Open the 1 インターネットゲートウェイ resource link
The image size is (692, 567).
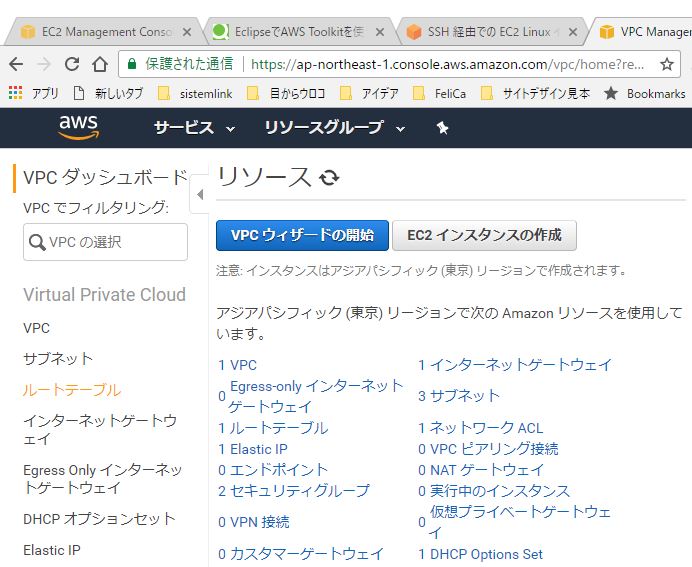515,365
